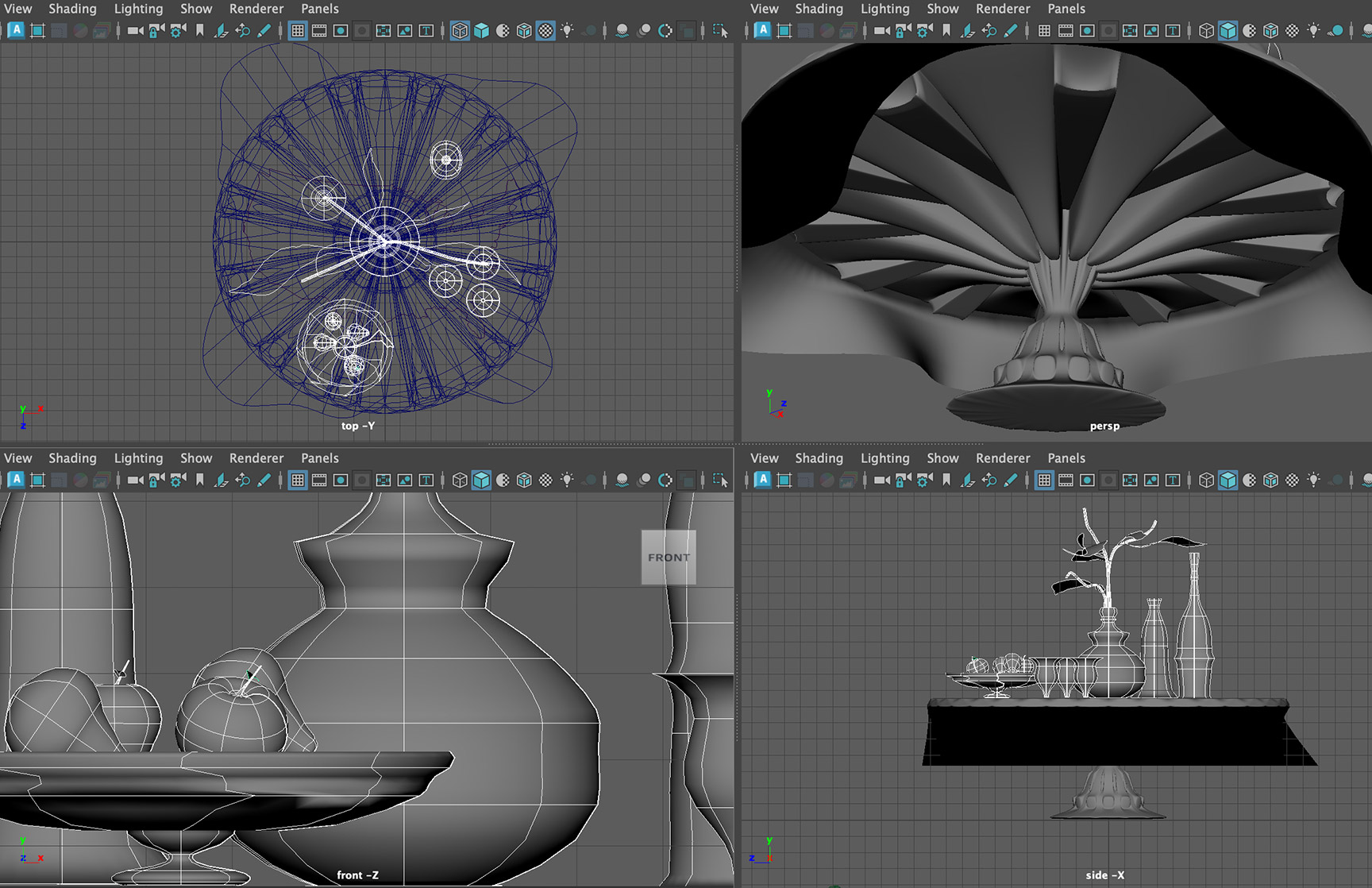This screenshot has height=888, width=1372.
Task: Enable textured display in the front viewport
Action: [x=524, y=480]
